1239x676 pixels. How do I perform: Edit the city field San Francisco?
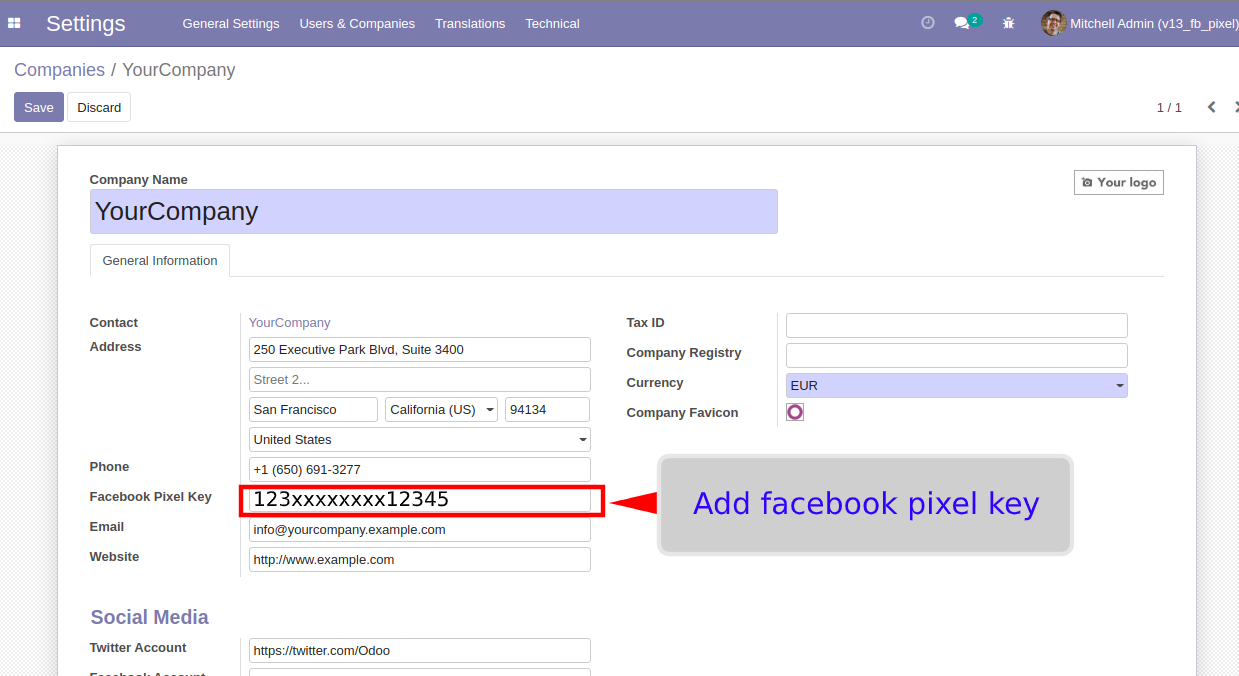pyautogui.click(x=313, y=410)
